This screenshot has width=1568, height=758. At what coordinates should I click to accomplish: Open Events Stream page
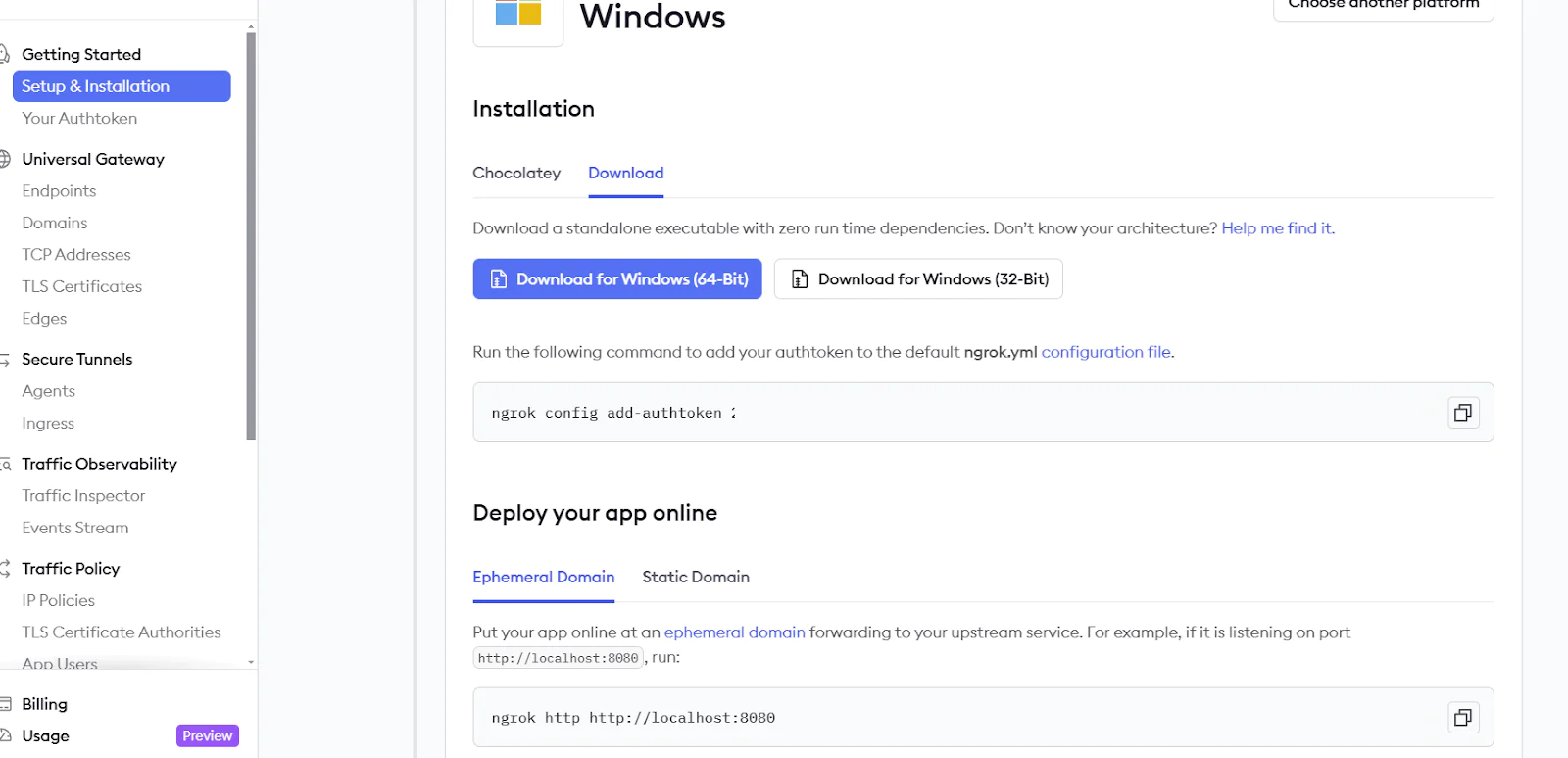(75, 528)
